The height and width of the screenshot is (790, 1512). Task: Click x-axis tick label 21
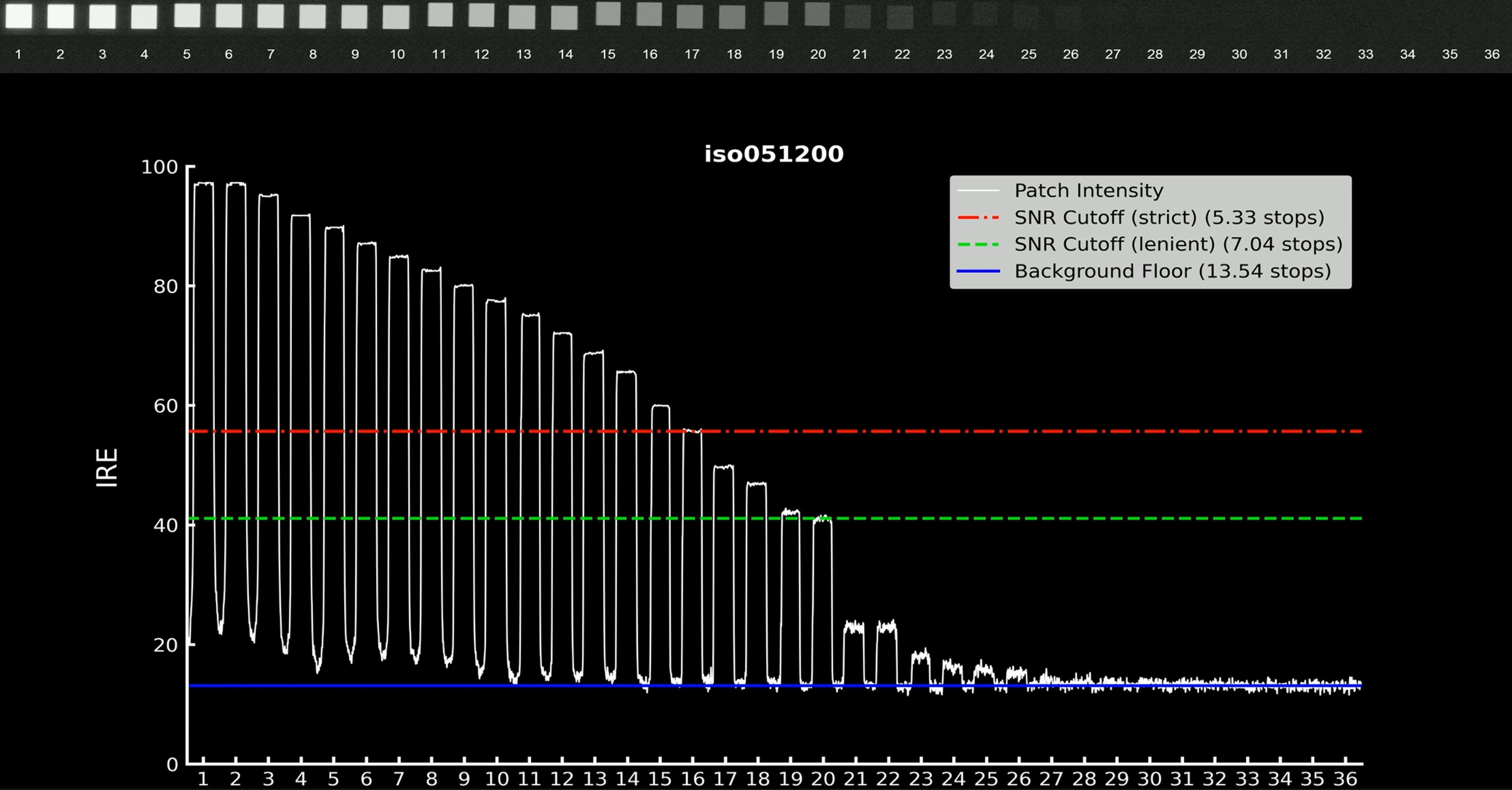point(855,779)
